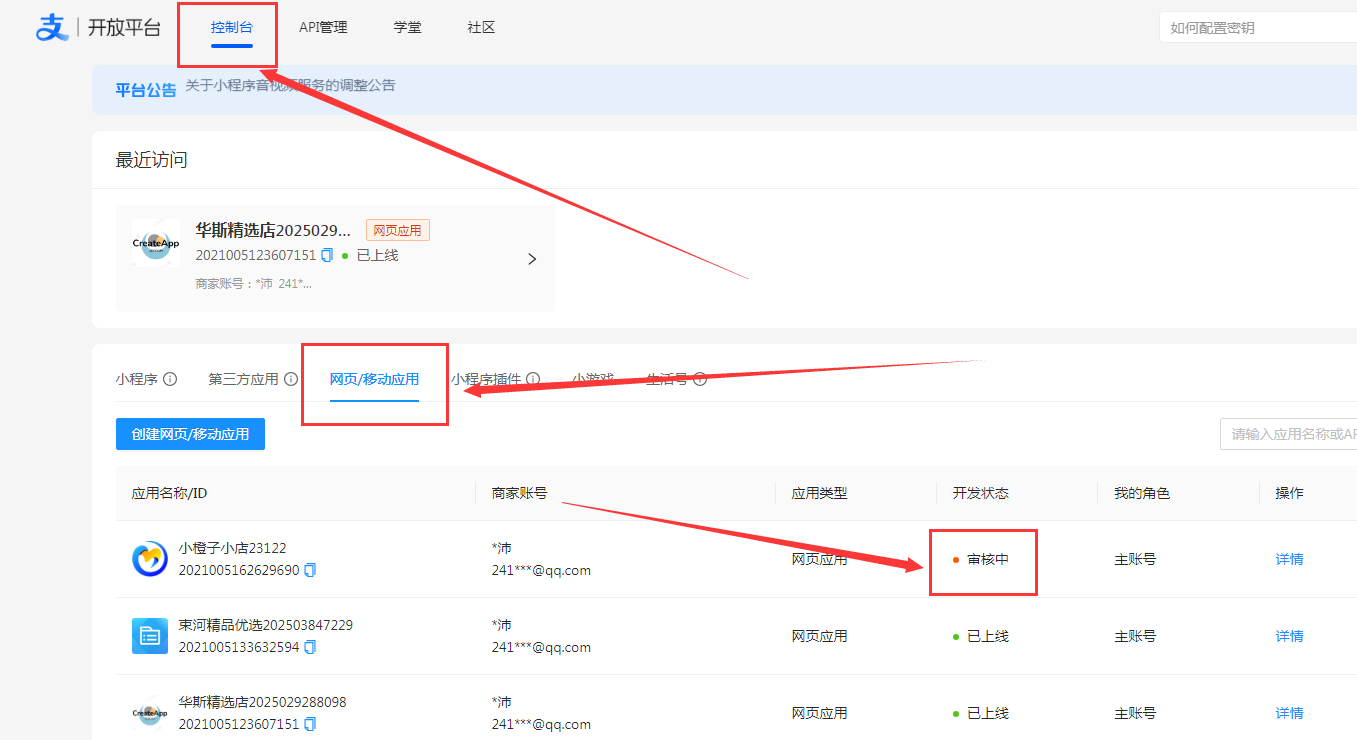The width and height of the screenshot is (1357, 740).
Task: Click the 请输入应用名称 search field
Action: point(1290,433)
